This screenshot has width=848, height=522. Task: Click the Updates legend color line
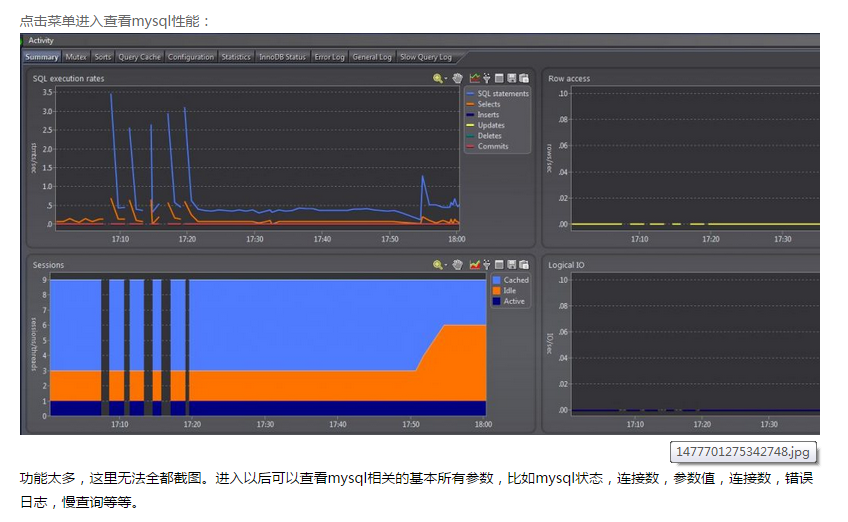tap(470, 125)
